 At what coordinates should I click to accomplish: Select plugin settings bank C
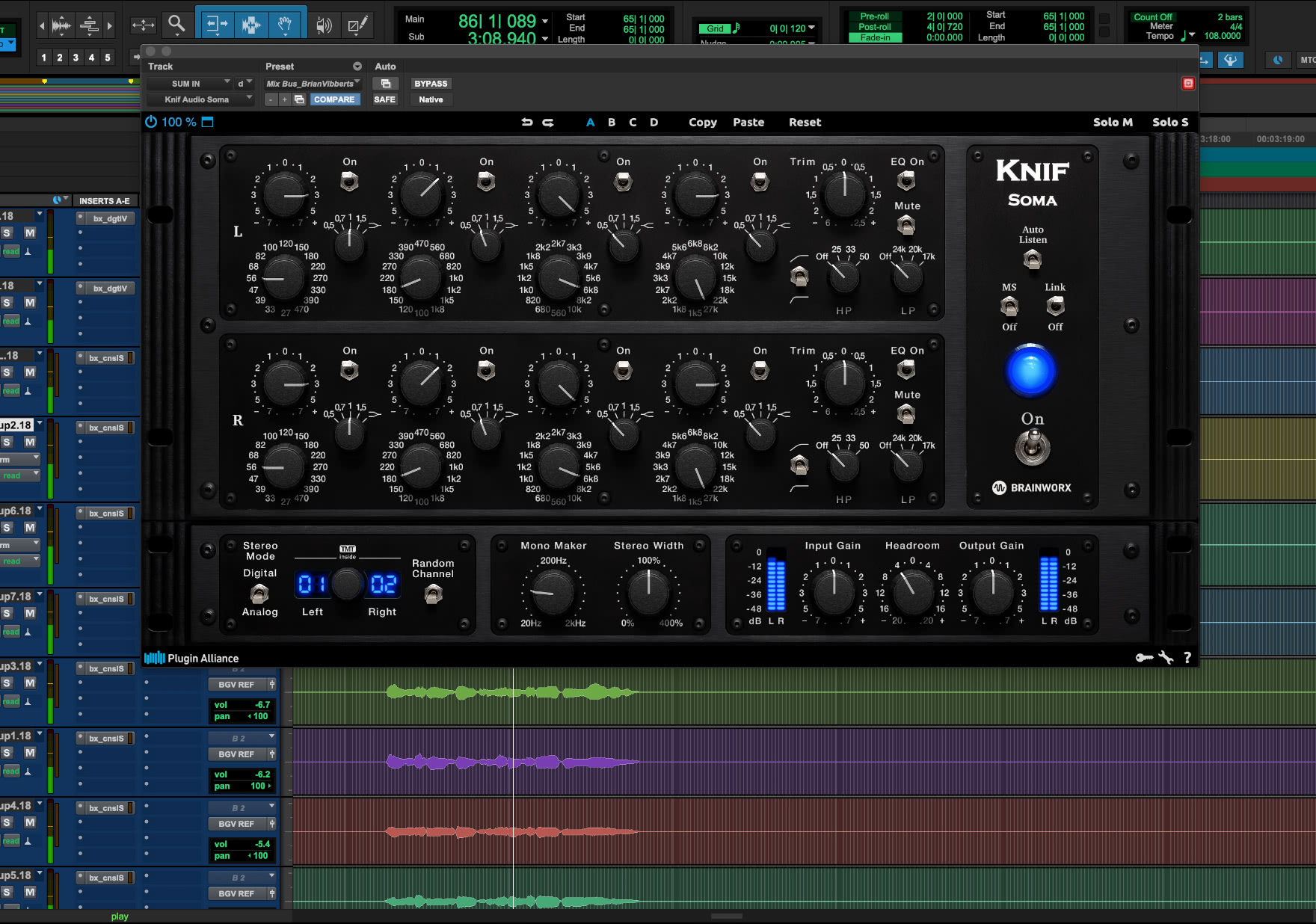click(633, 122)
